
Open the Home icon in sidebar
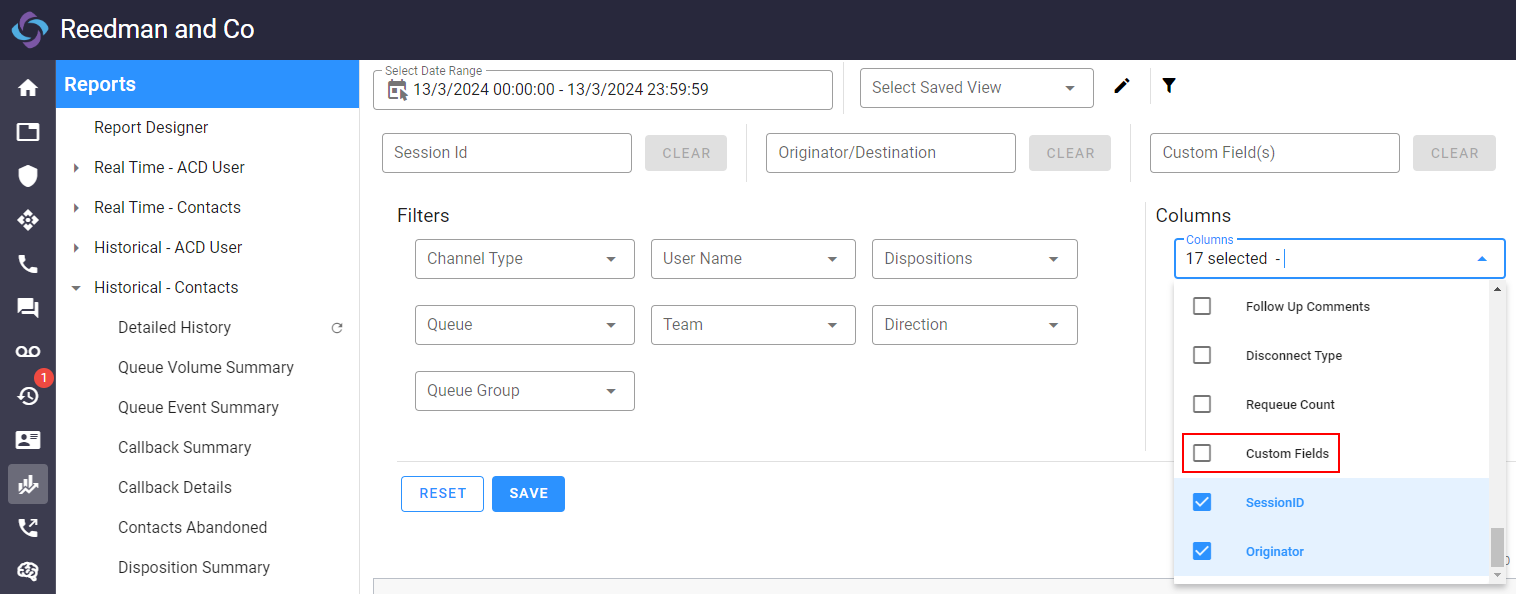[x=28, y=88]
